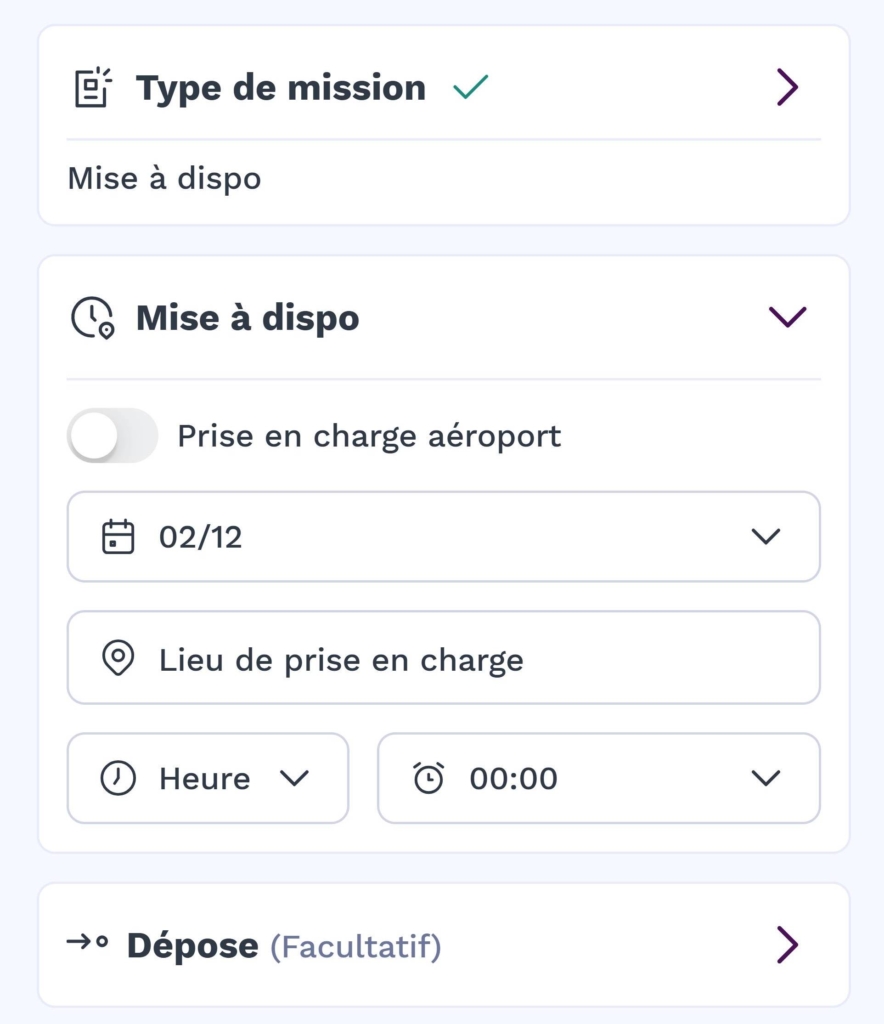Expand Type de mission with right chevron
Viewport: 884px width, 1024px height.
pos(787,88)
